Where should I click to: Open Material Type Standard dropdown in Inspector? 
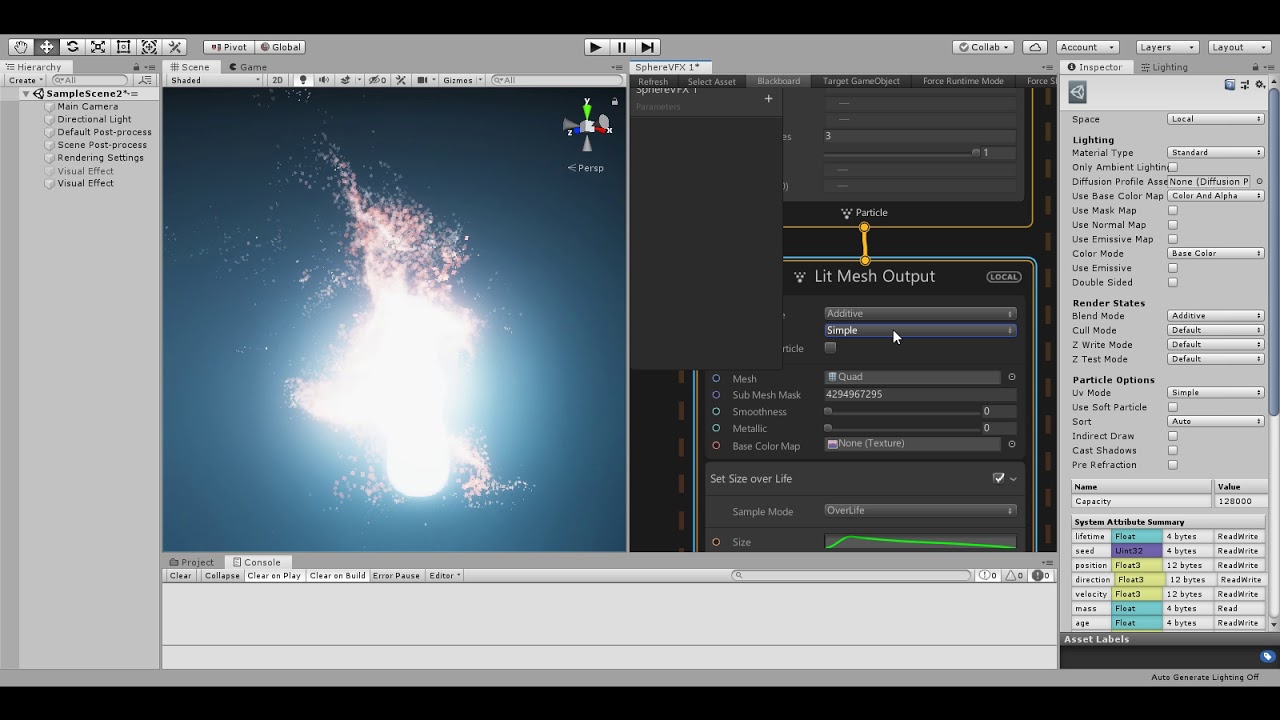click(x=1216, y=153)
